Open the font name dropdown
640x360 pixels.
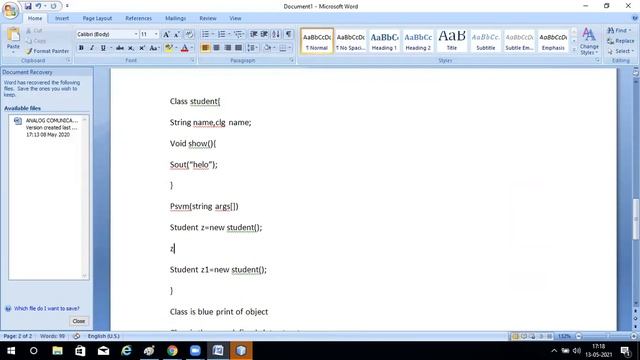[136, 34]
